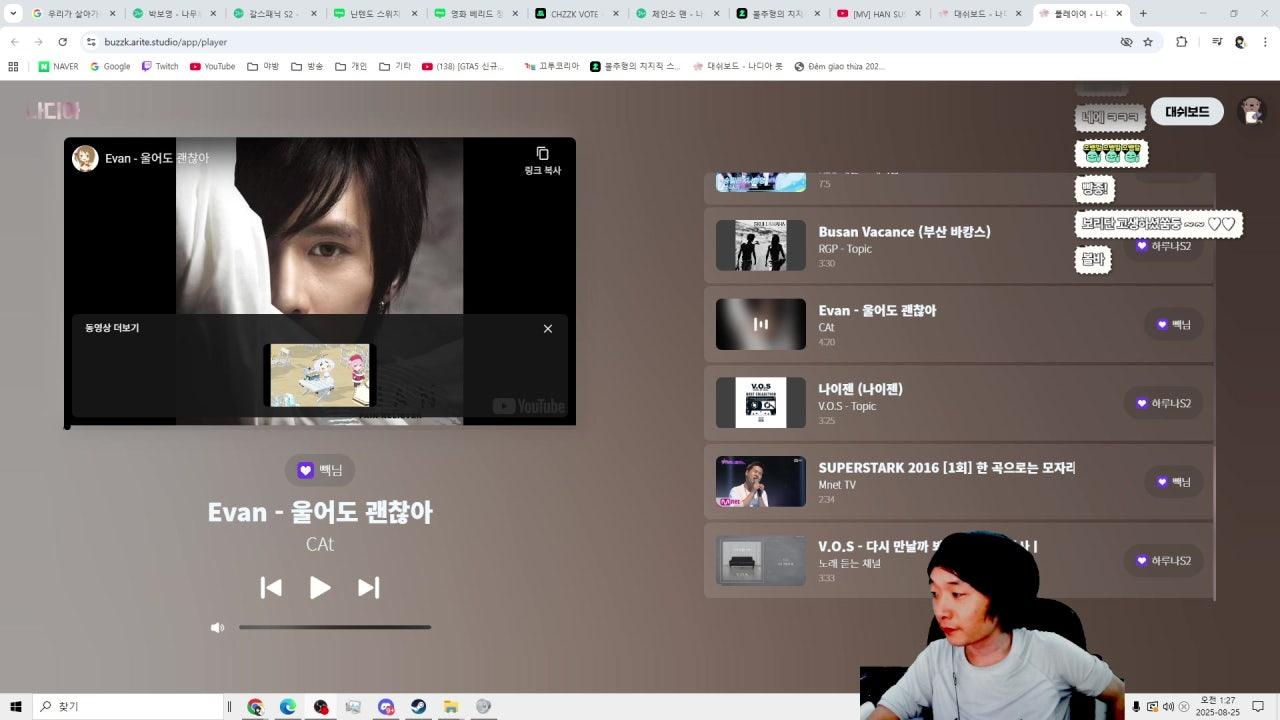Click the channel avatar in the video header
The width and height of the screenshot is (1280, 720).
[85, 158]
